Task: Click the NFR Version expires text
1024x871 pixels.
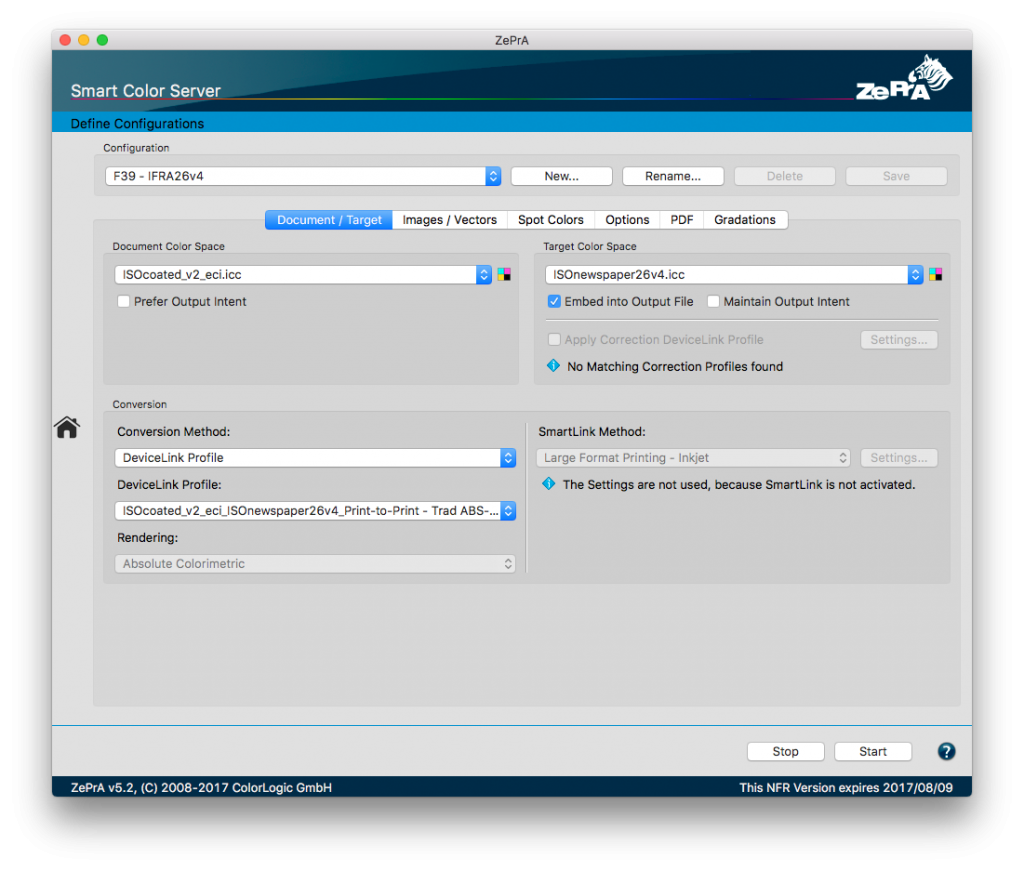Action: (846, 787)
